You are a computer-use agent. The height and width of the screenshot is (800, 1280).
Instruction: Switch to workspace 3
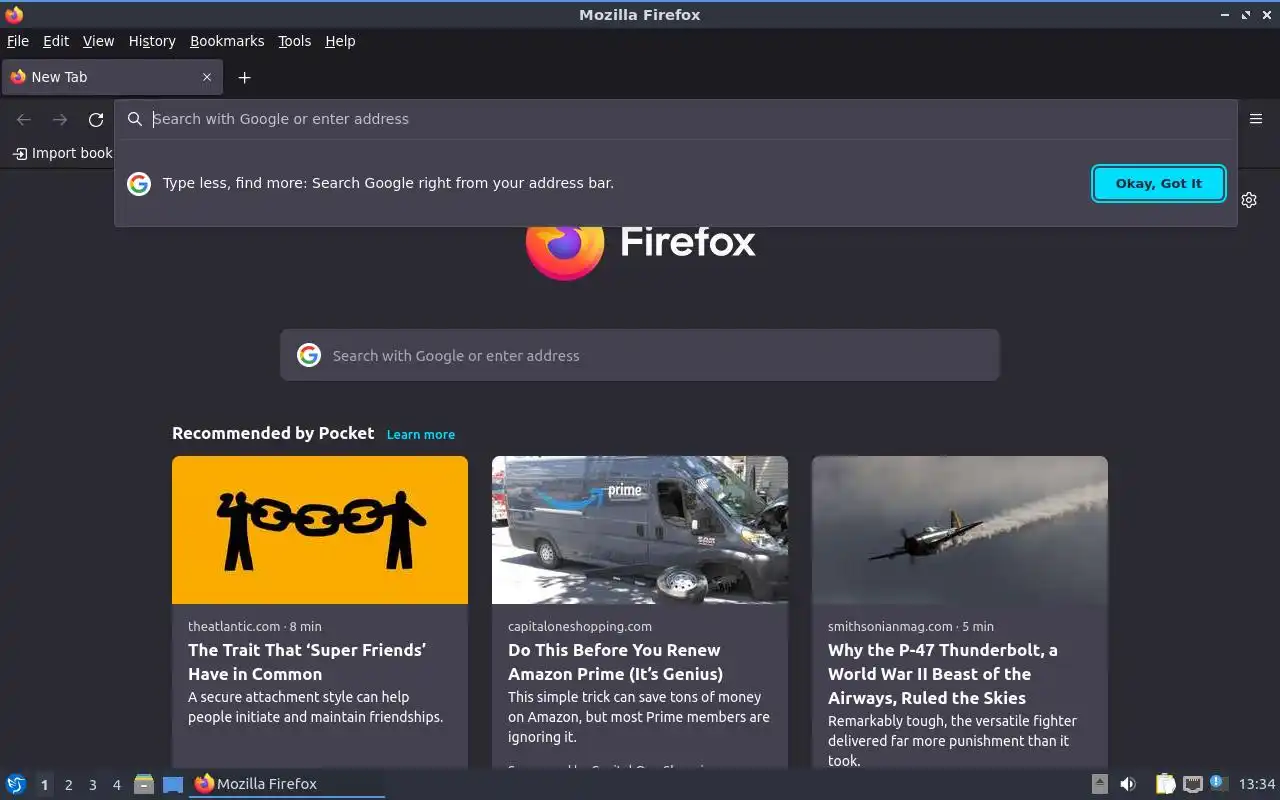pyautogui.click(x=92, y=785)
